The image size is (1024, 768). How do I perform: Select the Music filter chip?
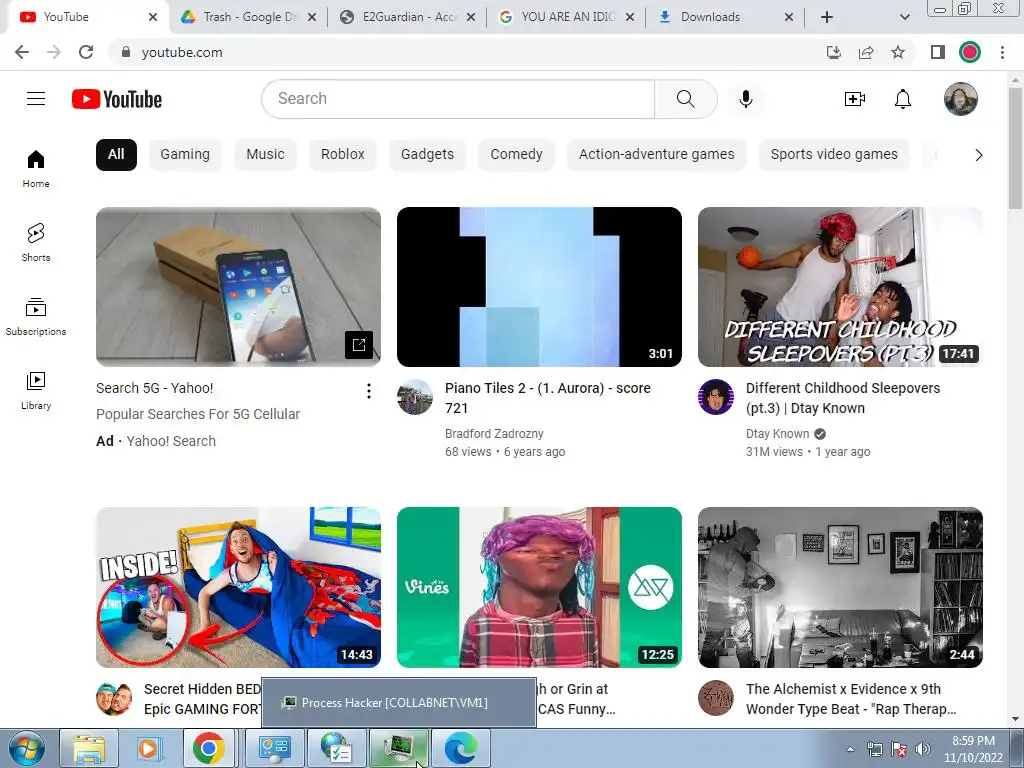point(265,155)
